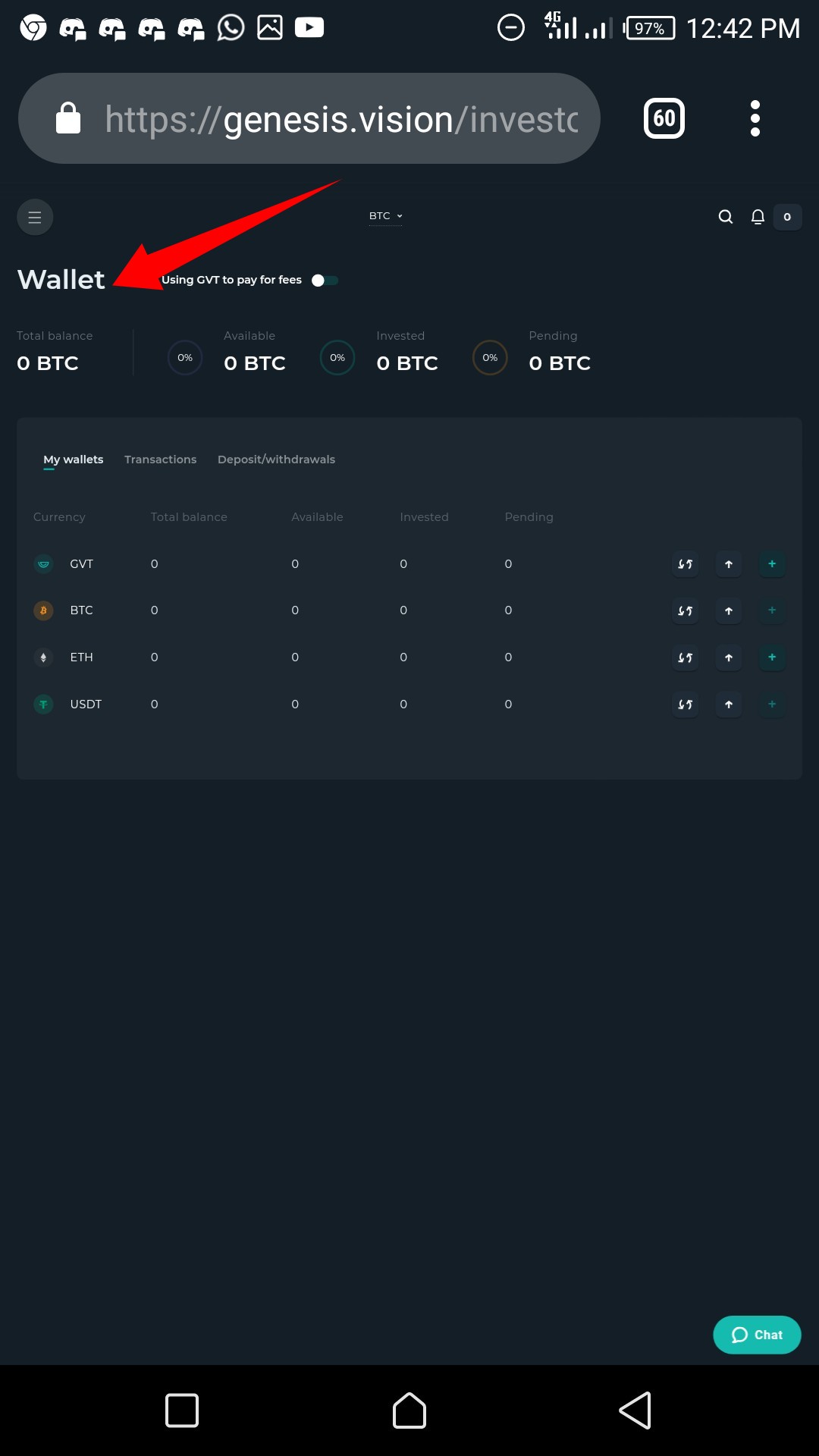Open the GVT wallet row label
The height and width of the screenshot is (1456, 819).
click(x=81, y=564)
